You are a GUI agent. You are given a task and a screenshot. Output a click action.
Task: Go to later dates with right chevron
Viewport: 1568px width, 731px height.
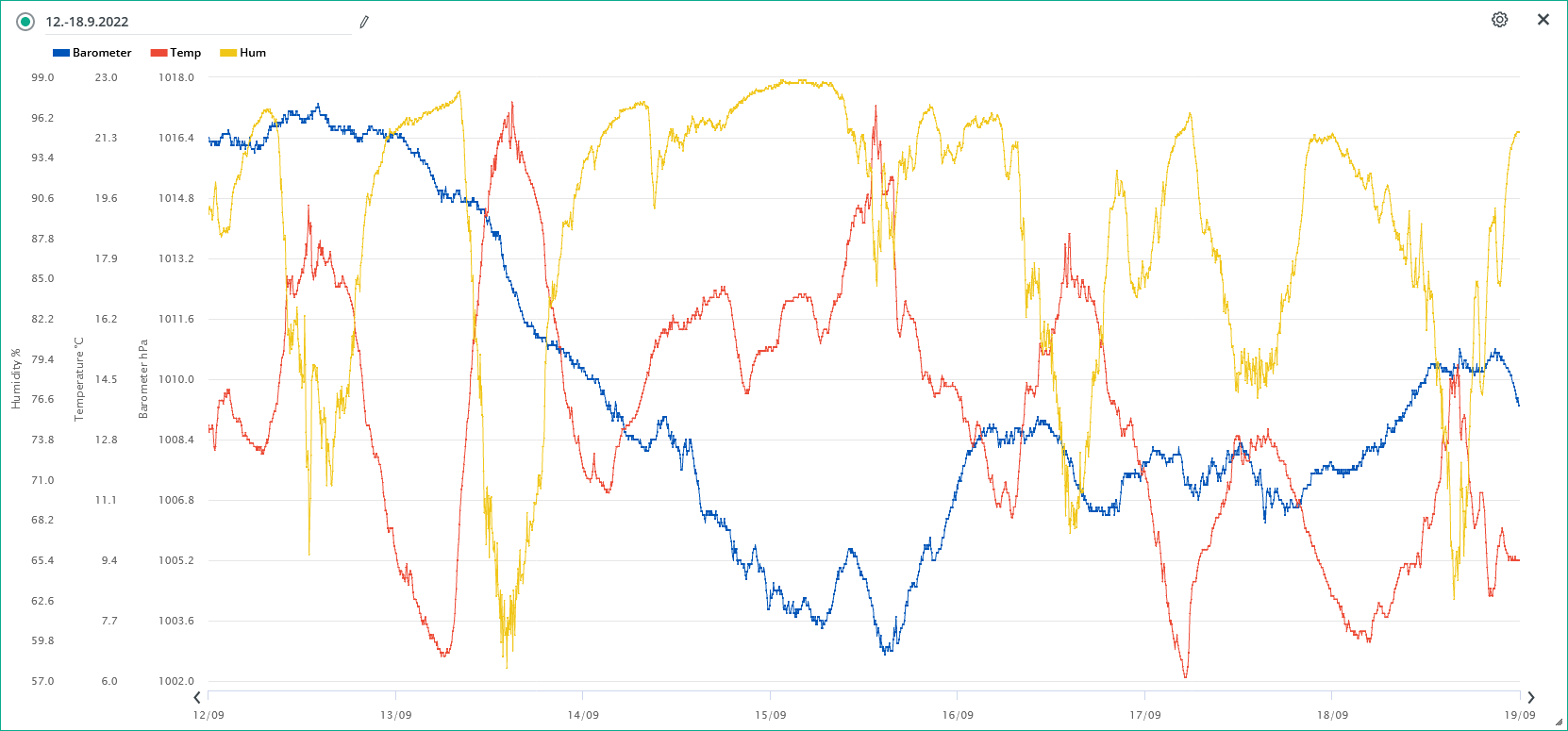(x=1531, y=698)
